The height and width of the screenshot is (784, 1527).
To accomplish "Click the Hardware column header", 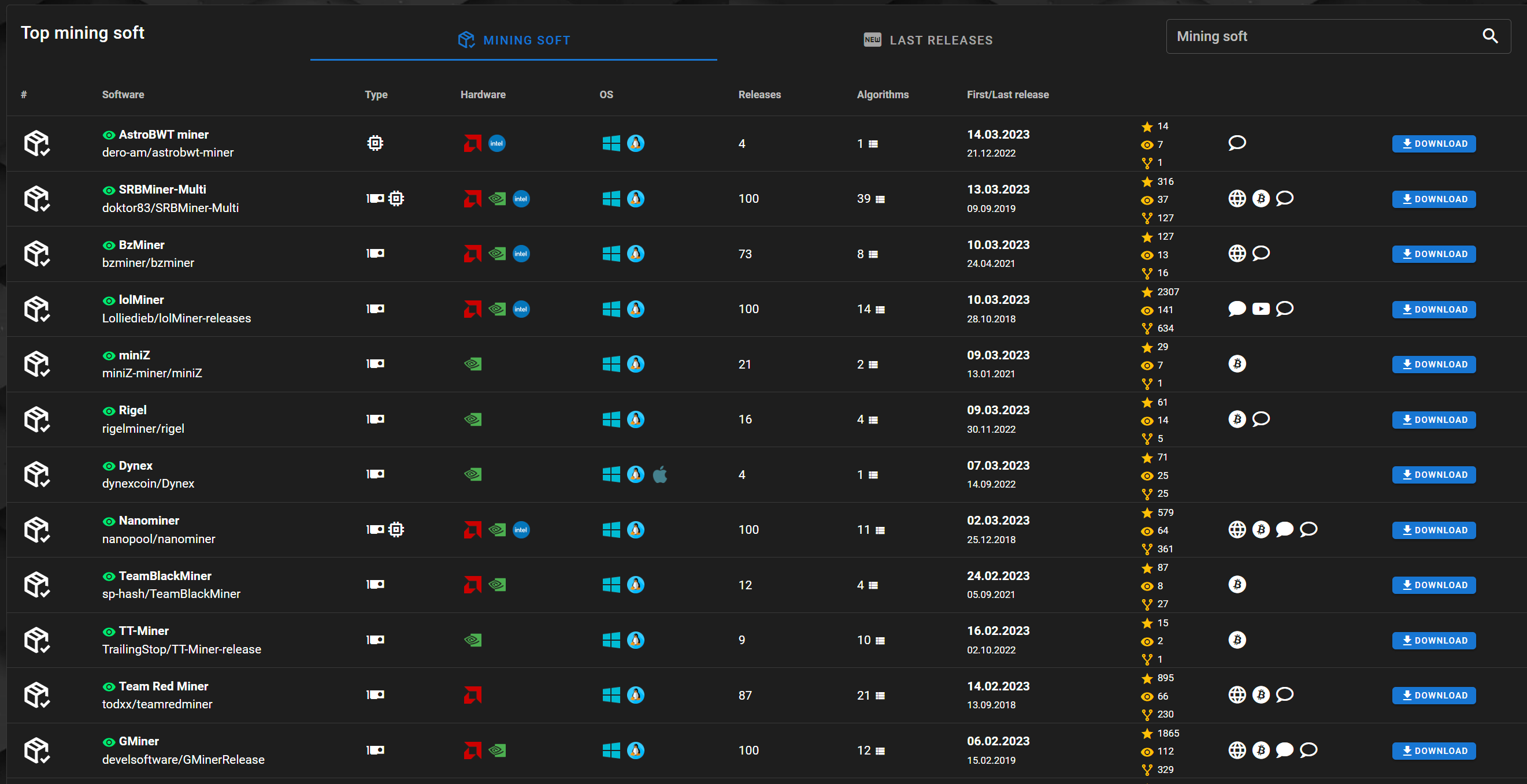I will [x=483, y=94].
